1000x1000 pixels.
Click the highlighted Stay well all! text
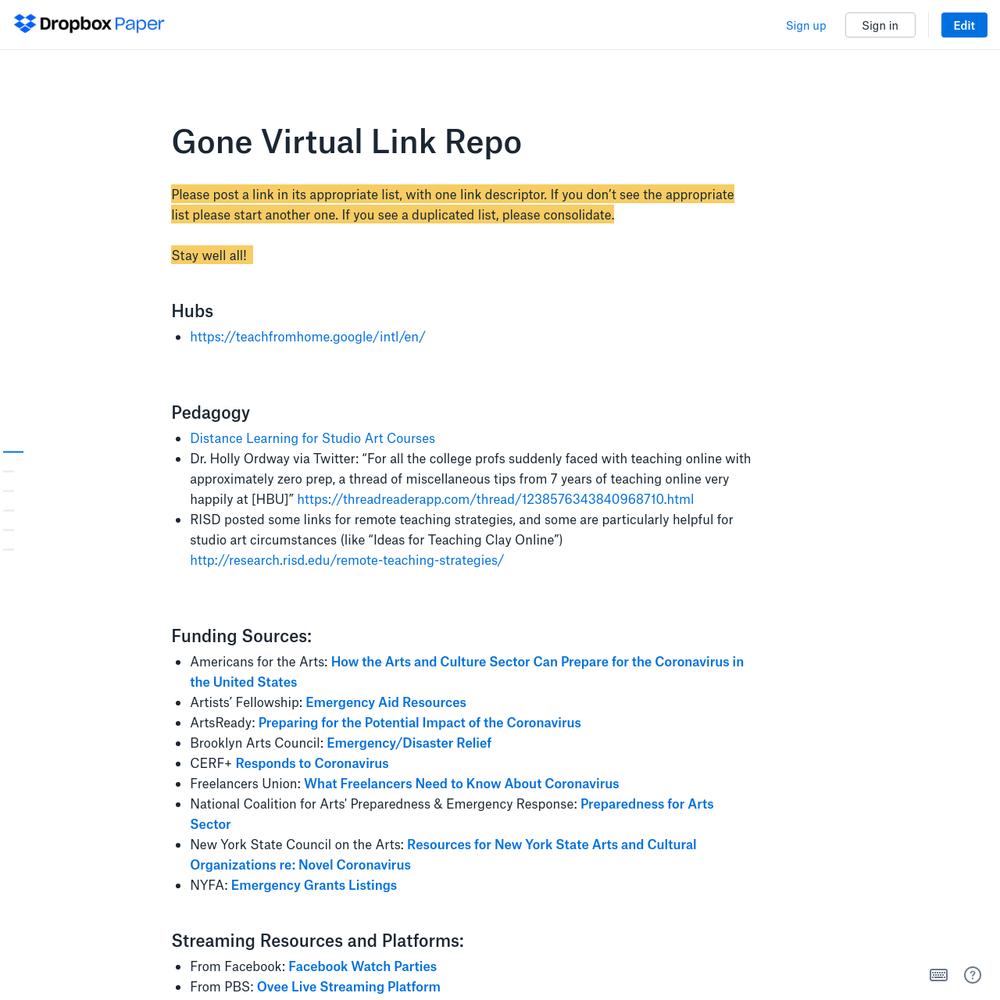click(x=212, y=255)
